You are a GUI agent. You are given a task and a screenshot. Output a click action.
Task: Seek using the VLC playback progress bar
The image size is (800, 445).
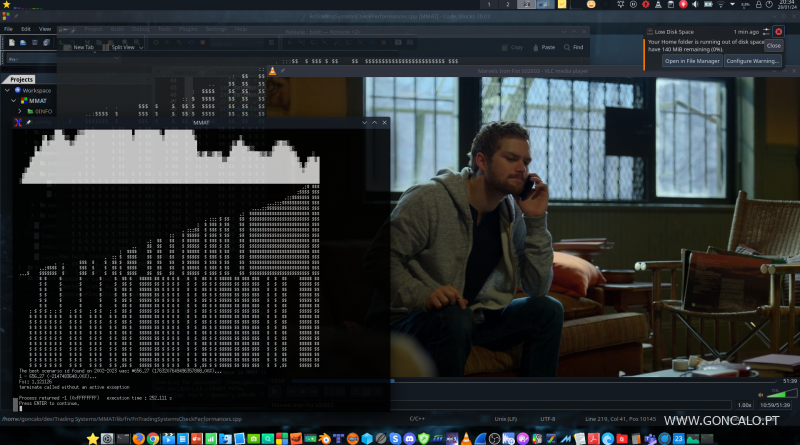point(533,381)
